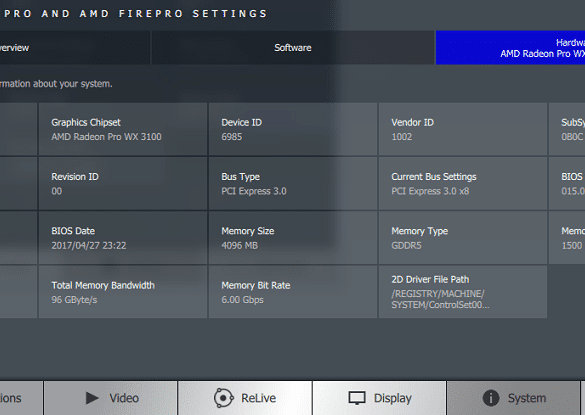585x415 pixels.
Task: Click the value 4096 MB
Action: 240,246
